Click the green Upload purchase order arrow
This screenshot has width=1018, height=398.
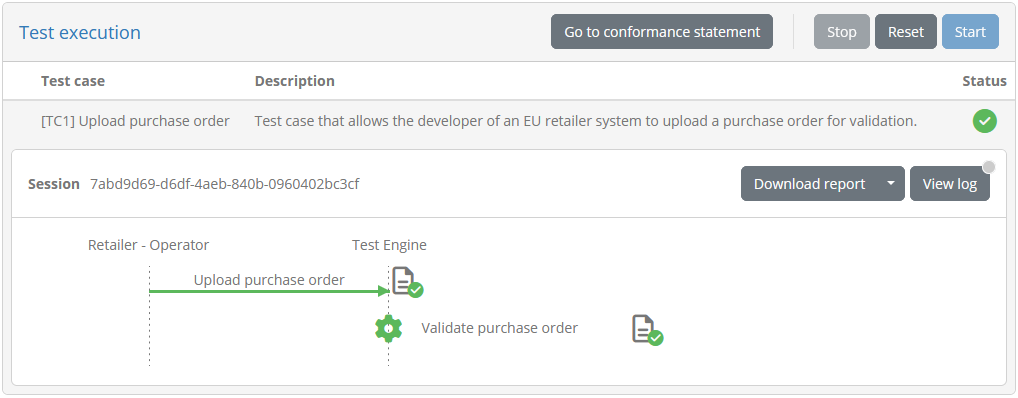coord(269,292)
